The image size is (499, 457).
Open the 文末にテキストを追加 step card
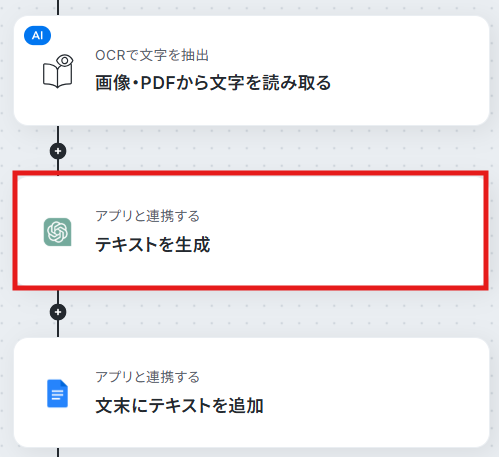pos(251,393)
